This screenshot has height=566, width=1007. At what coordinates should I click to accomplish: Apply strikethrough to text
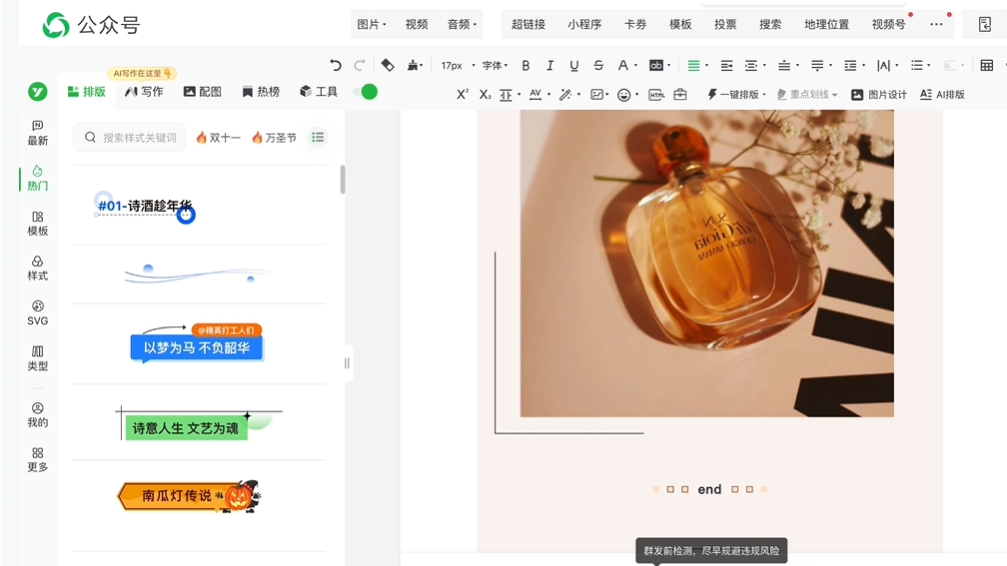(x=598, y=66)
